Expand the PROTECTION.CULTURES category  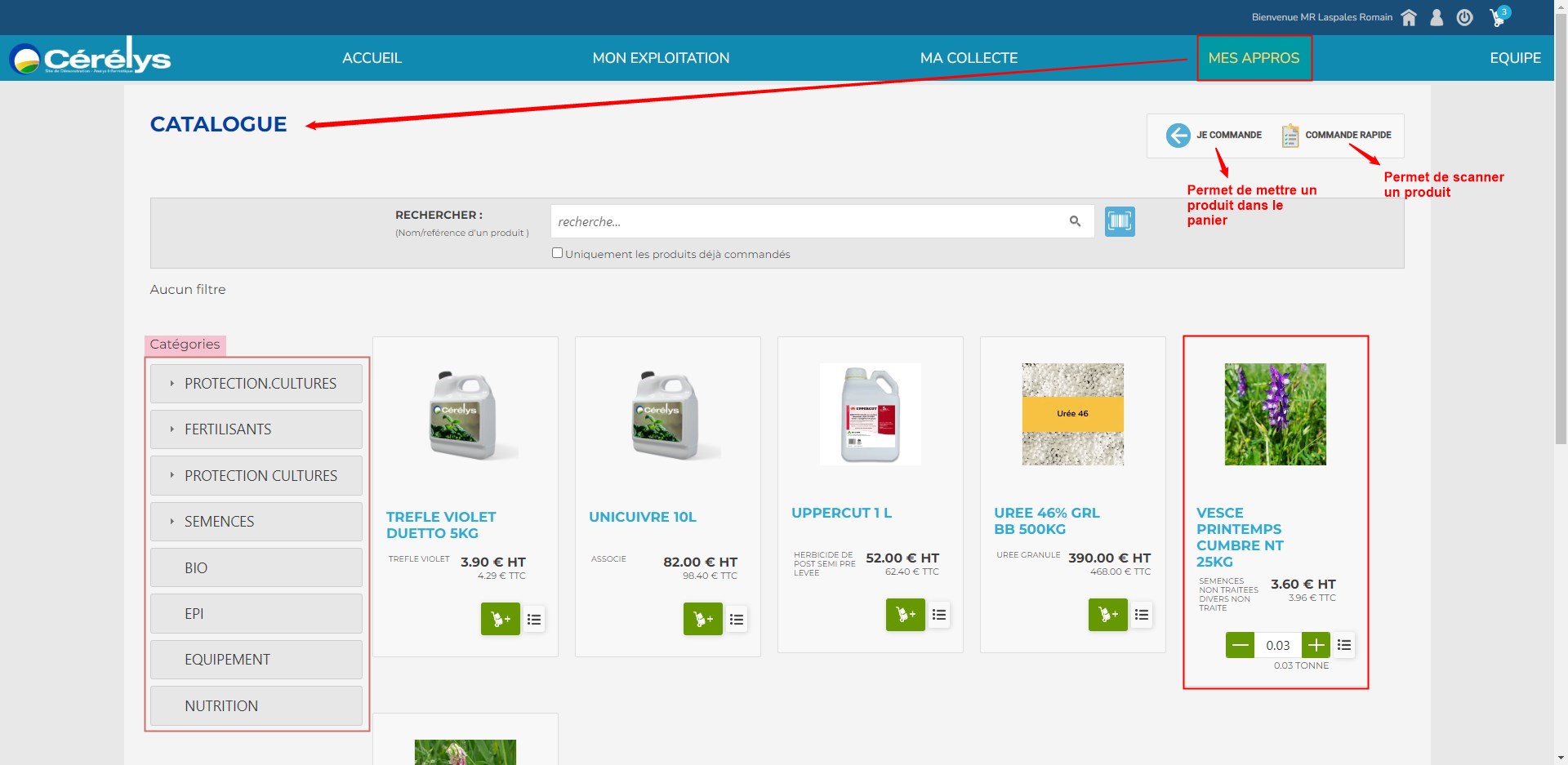(x=256, y=384)
